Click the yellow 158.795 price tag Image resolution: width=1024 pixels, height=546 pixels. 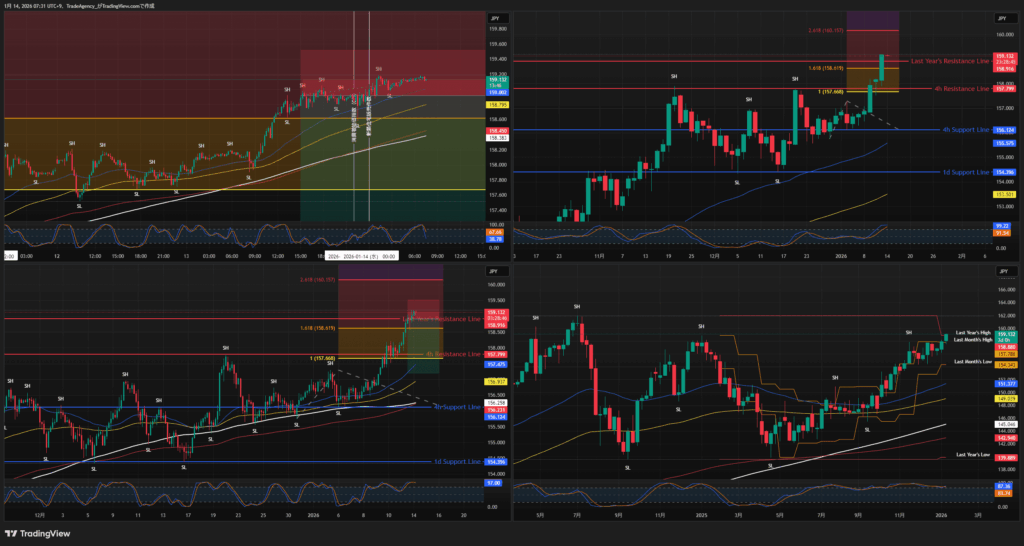[x=496, y=104]
